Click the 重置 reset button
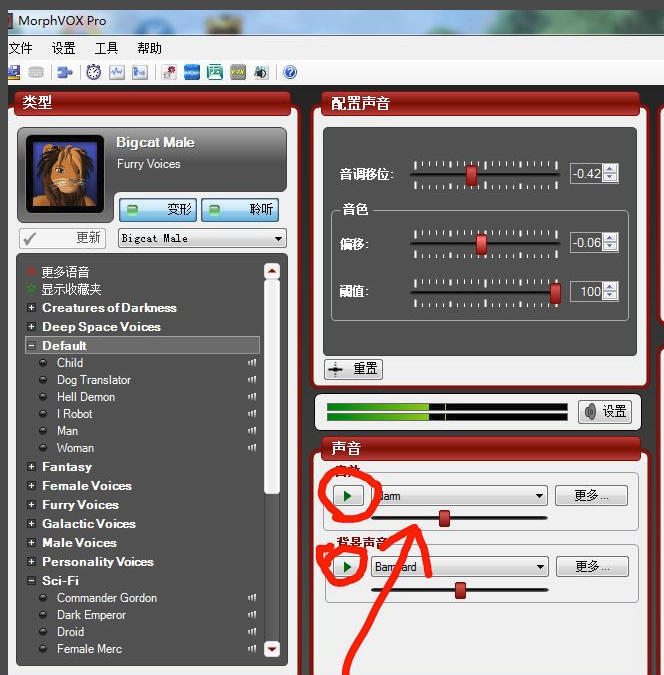Screen dimensions: 664x675 354,369
